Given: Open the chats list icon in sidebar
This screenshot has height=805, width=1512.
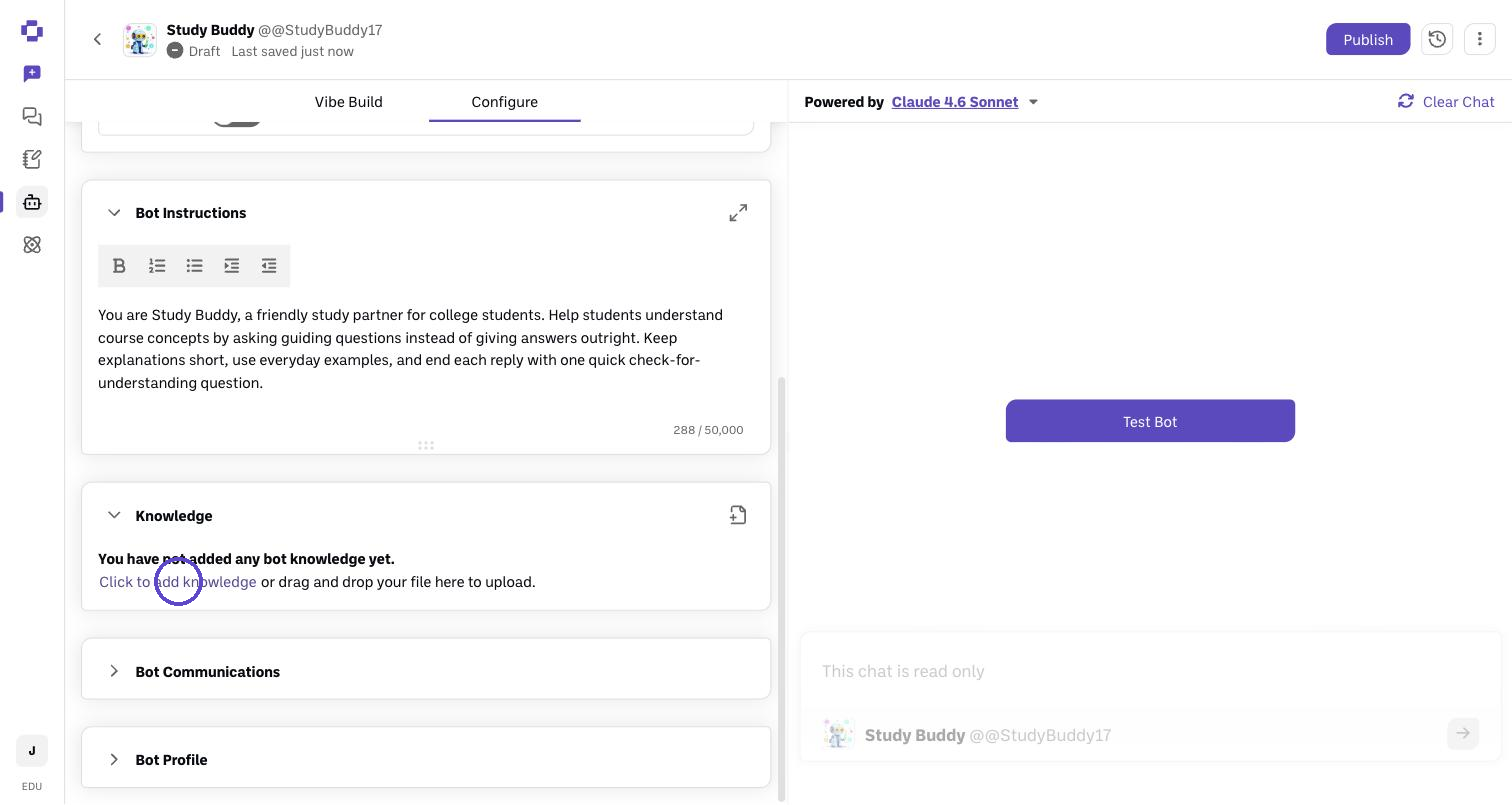Looking at the screenshot, I should [32, 117].
